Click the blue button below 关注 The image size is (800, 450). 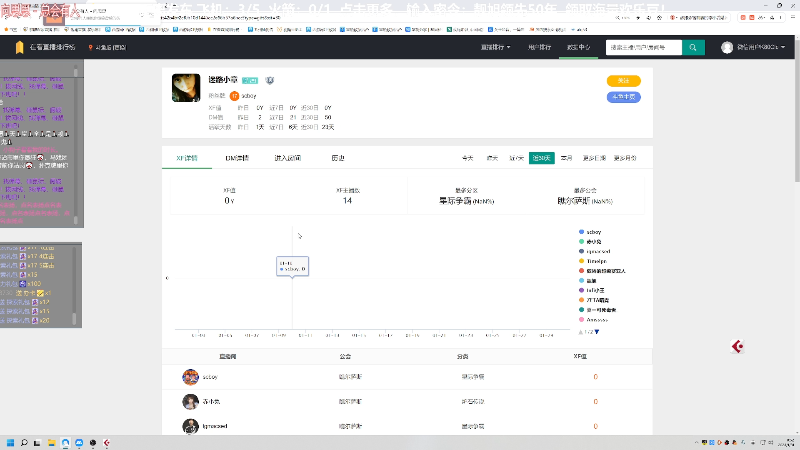(x=623, y=97)
